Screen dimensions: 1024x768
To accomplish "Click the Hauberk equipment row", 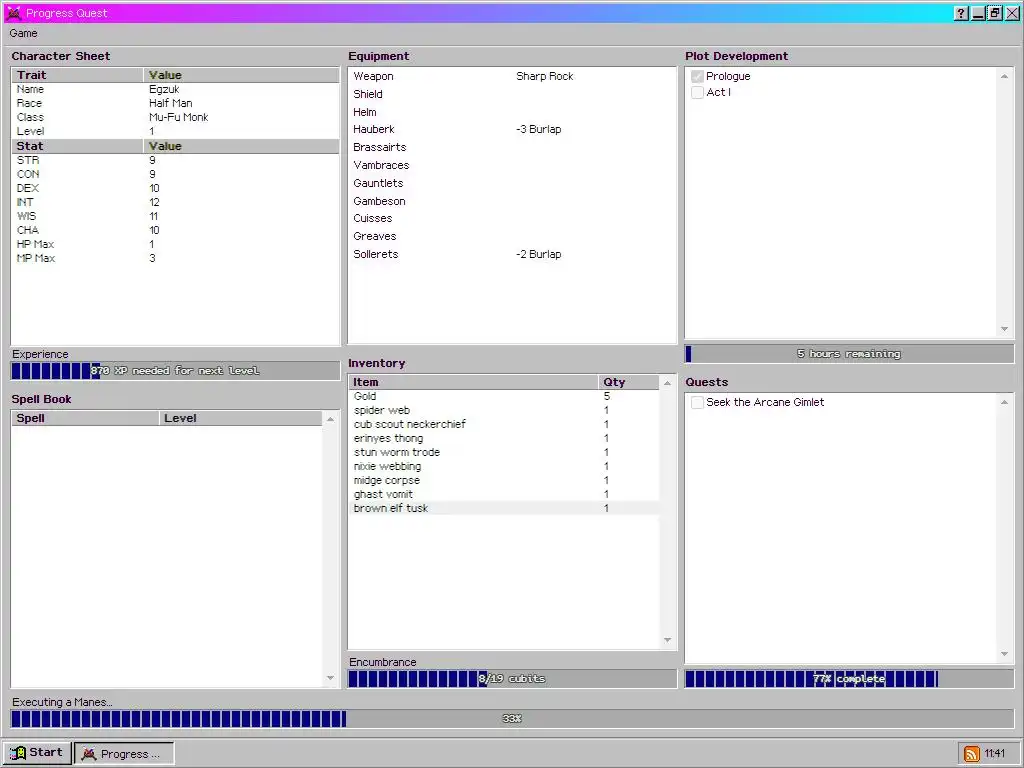I will click(512, 130).
